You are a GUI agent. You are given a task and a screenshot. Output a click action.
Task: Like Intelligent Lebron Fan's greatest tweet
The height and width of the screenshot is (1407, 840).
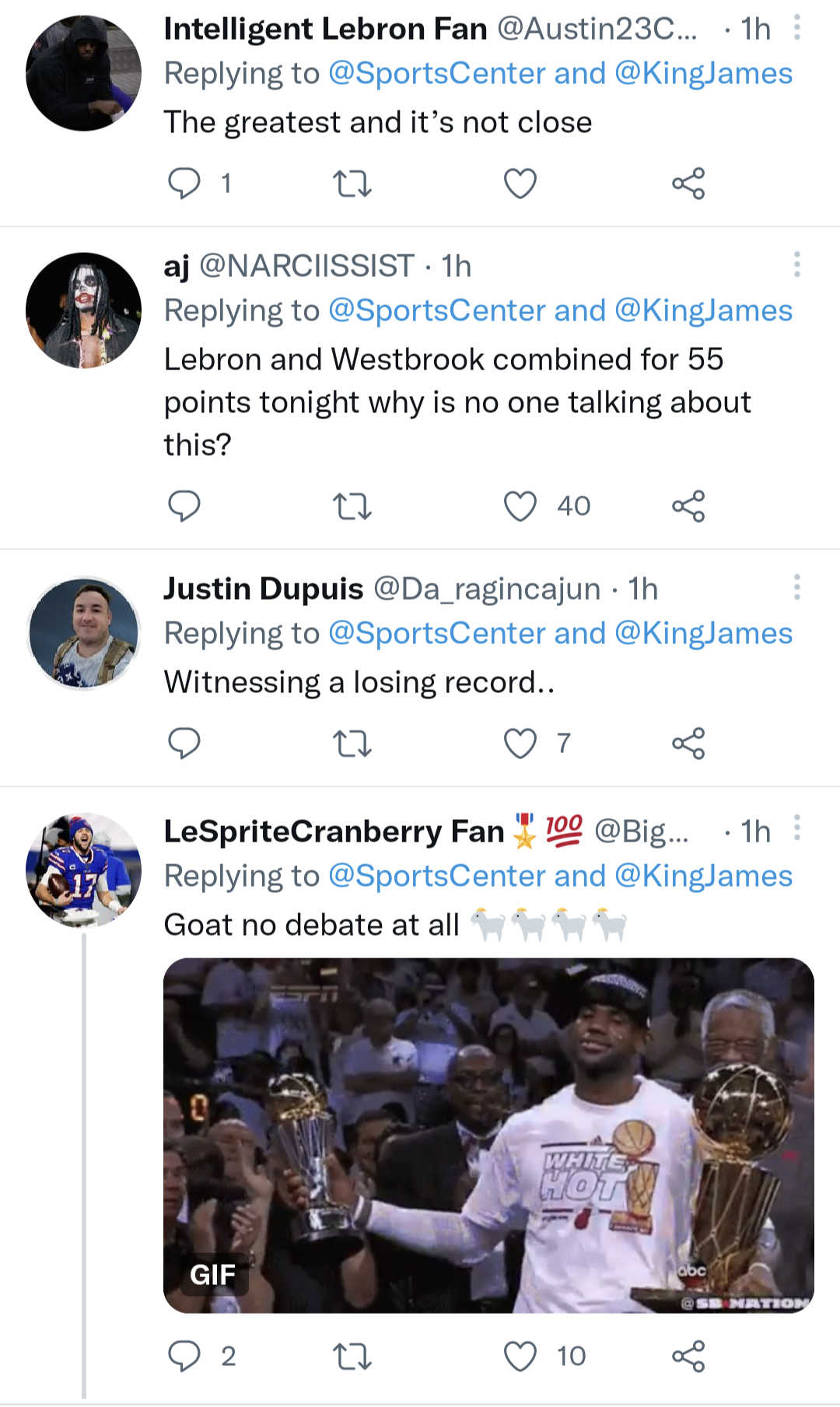[520, 184]
